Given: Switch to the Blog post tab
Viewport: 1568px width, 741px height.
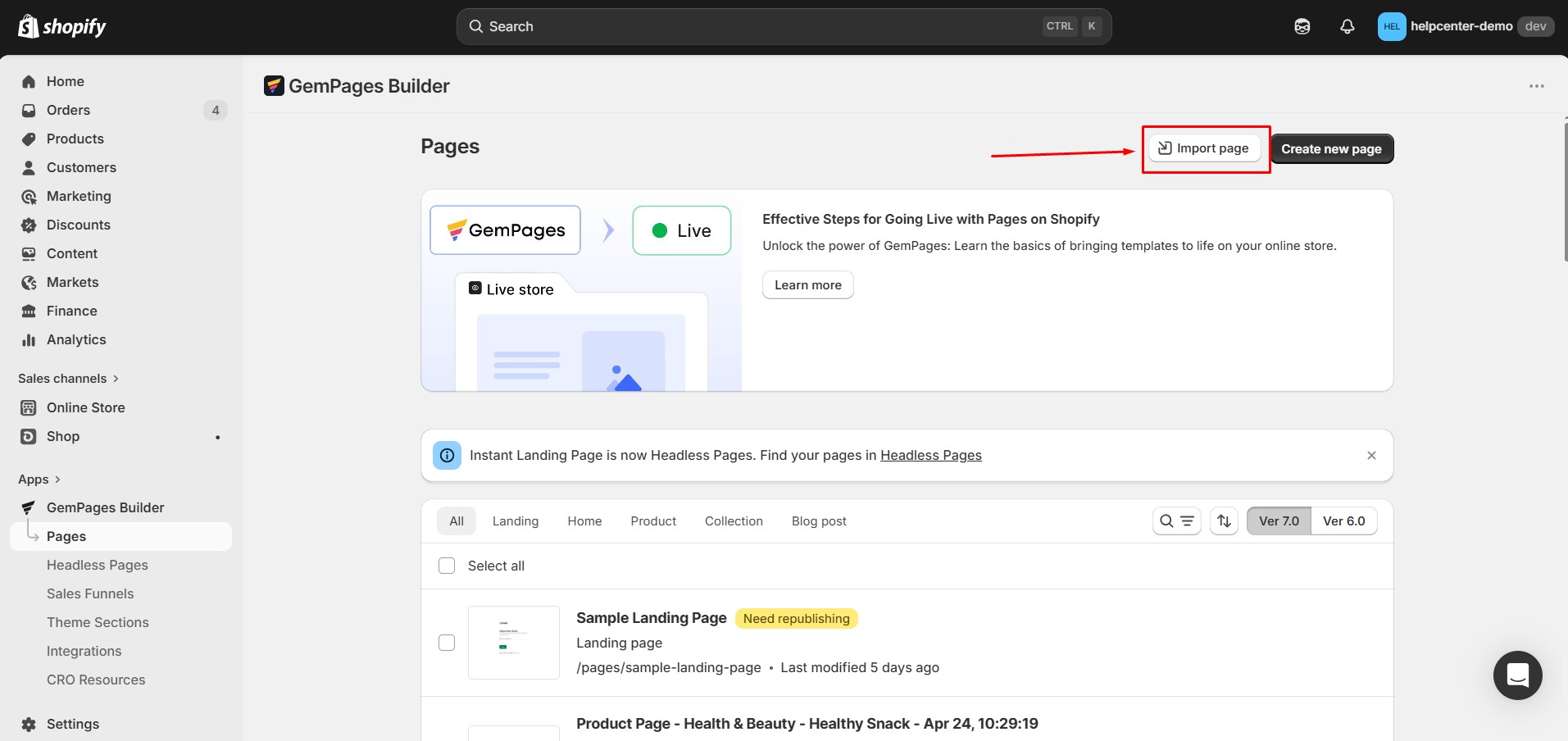Looking at the screenshot, I should tap(819, 521).
